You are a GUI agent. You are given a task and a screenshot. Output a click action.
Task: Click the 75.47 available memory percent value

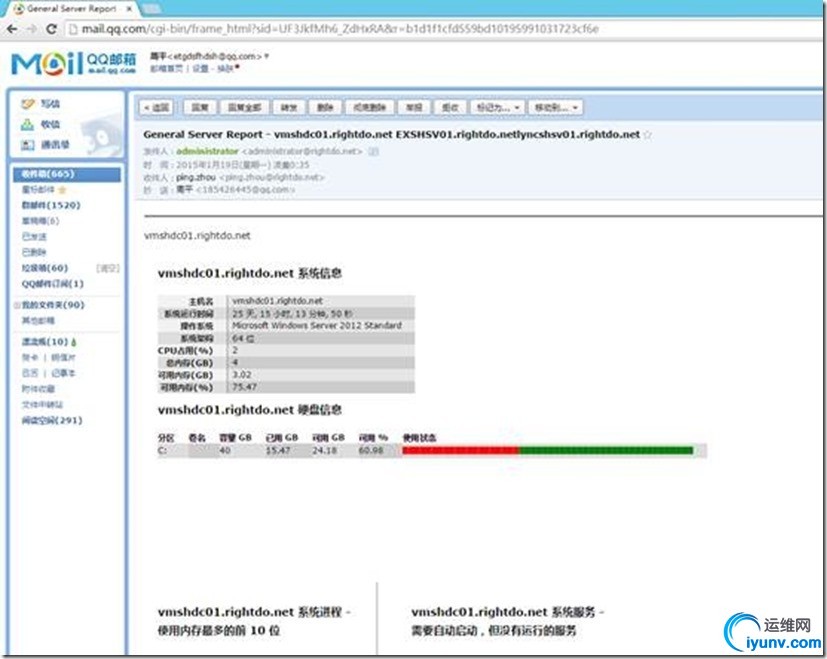coord(244,387)
